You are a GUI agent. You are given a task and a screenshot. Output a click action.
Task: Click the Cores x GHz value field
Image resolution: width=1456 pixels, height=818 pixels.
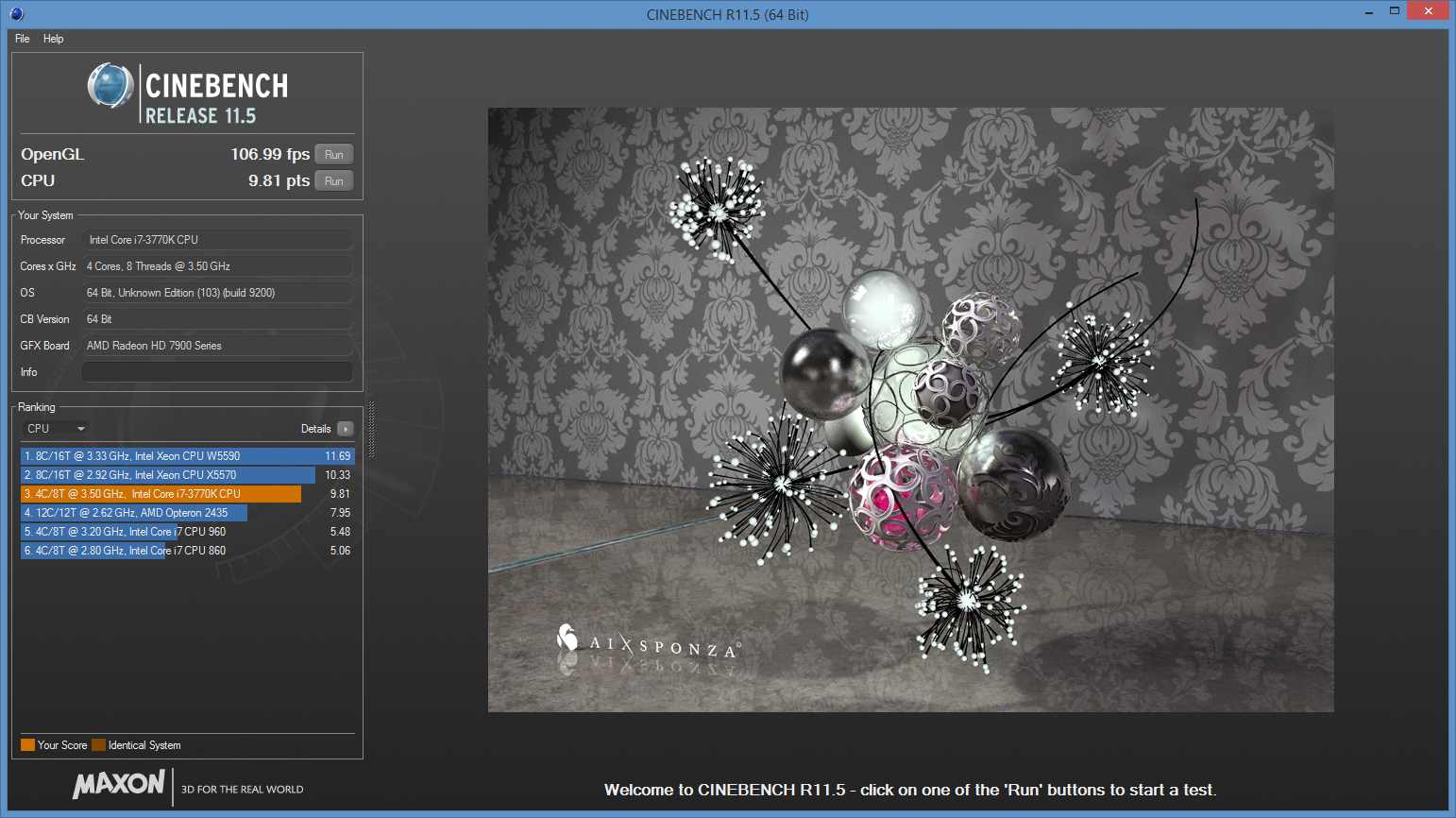coord(217,266)
